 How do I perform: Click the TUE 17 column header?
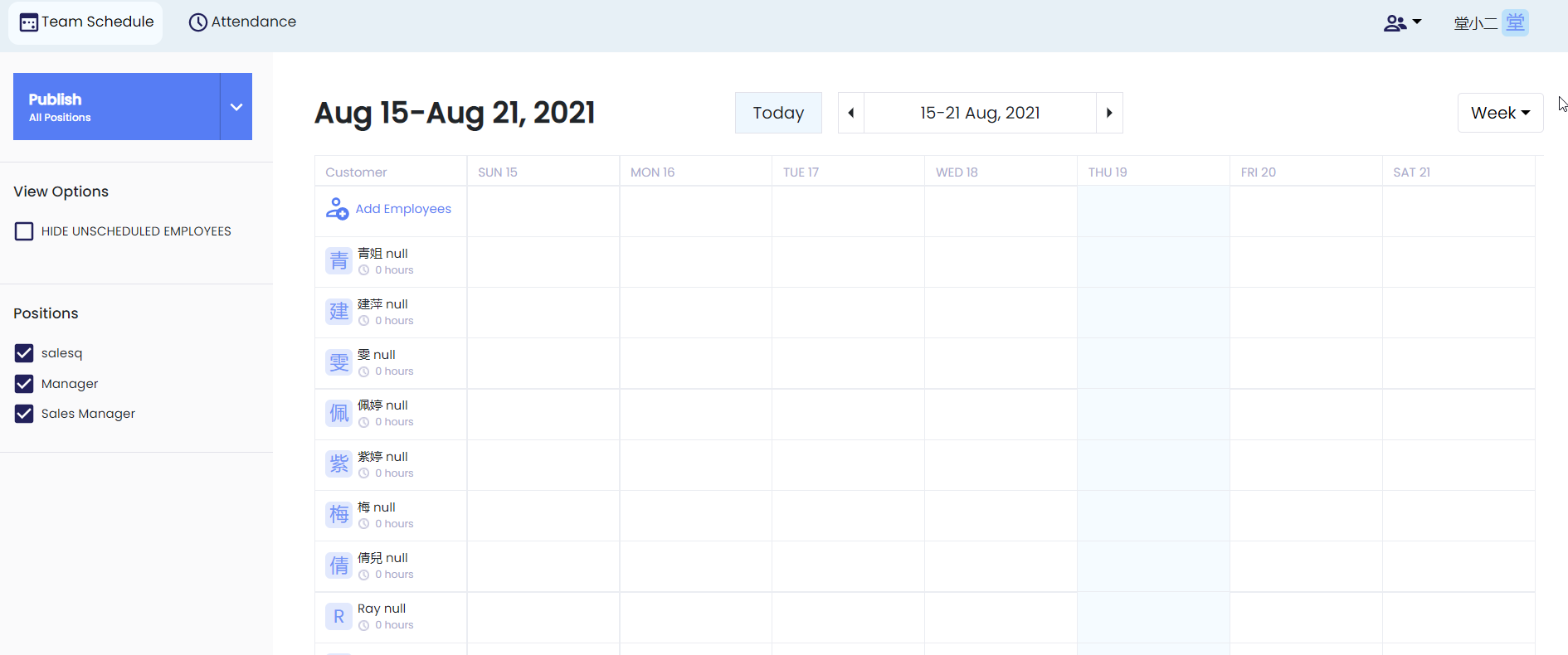point(849,172)
